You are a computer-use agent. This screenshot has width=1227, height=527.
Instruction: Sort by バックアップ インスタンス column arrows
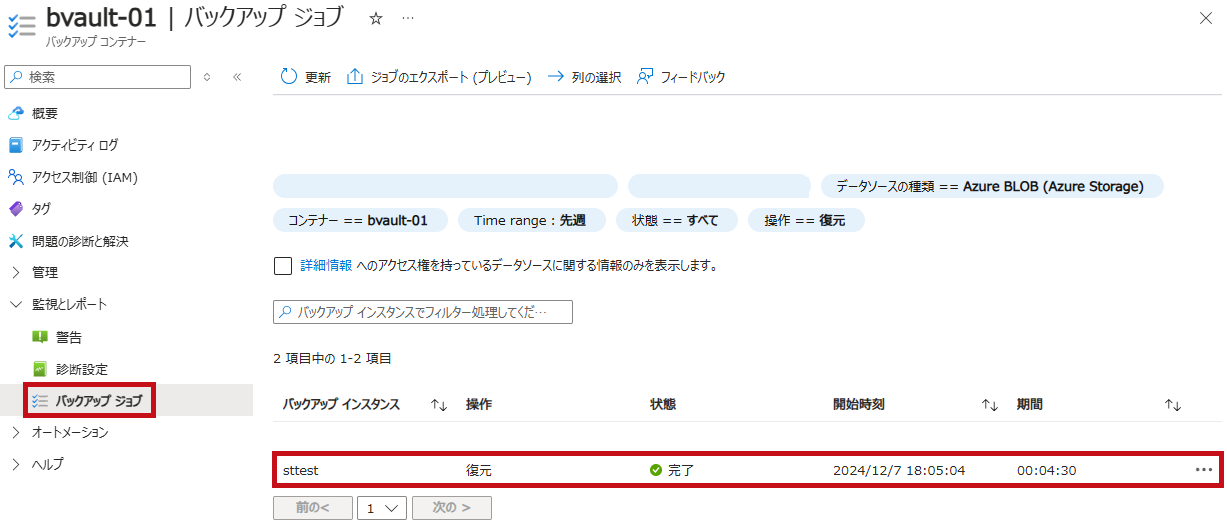pyautogui.click(x=438, y=404)
